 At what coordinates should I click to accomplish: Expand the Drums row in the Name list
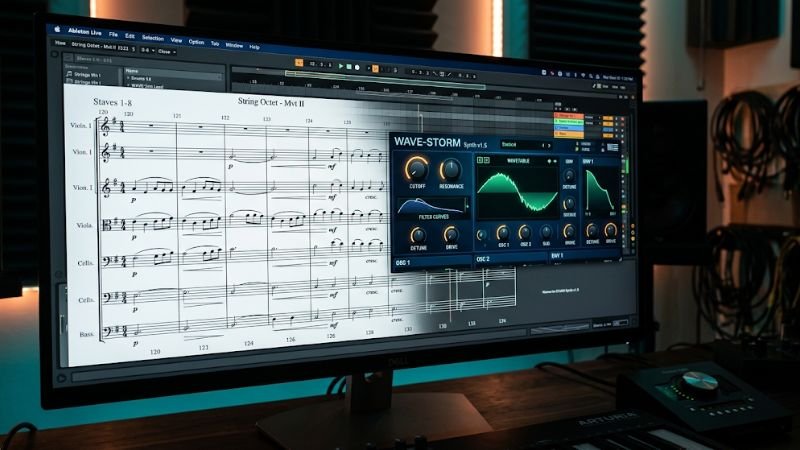[129, 79]
